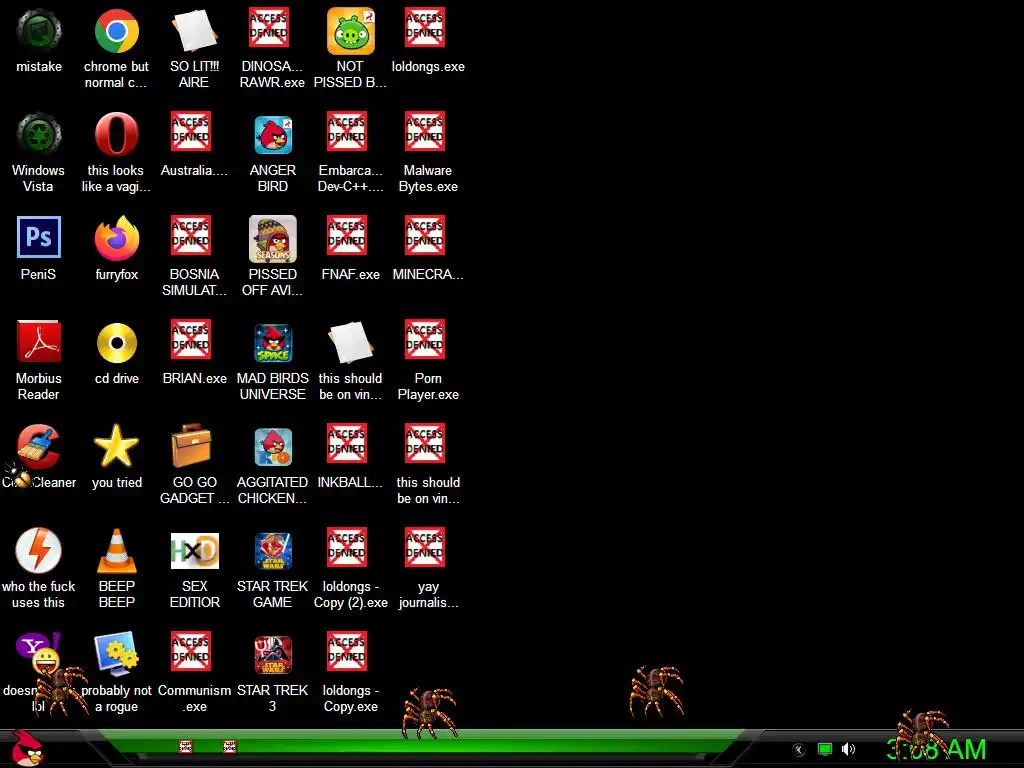
Task: Expand hidden tray icons arrow
Action: click(x=799, y=750)
